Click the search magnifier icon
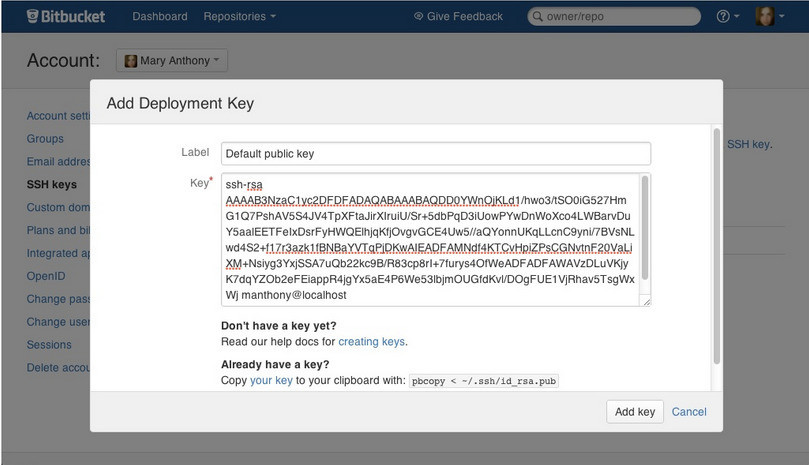This screenshot has width=809, height=465. 537,16
